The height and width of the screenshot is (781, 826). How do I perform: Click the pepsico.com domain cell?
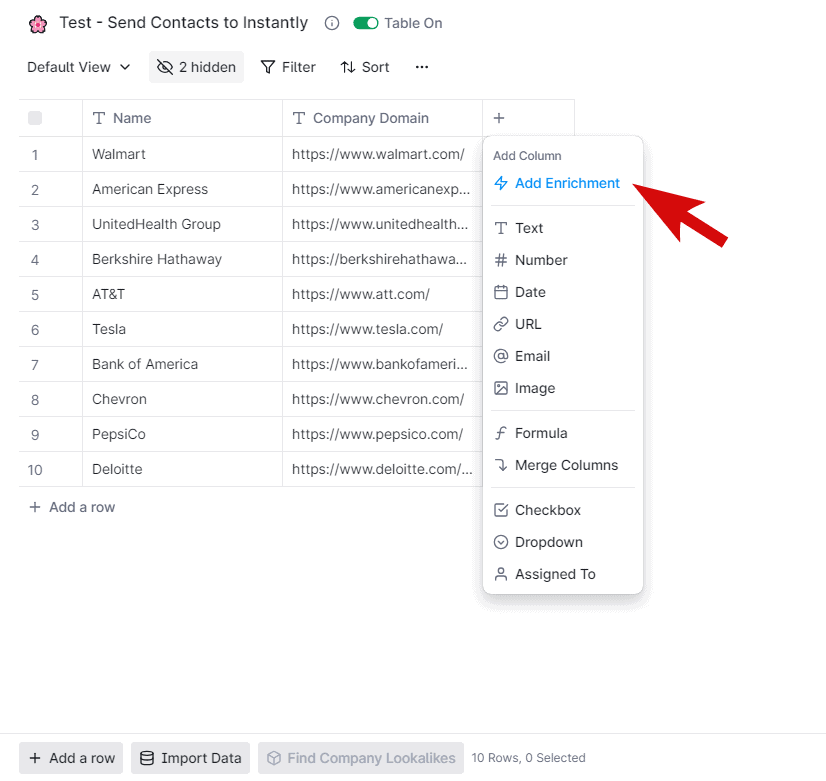point(382,434)
